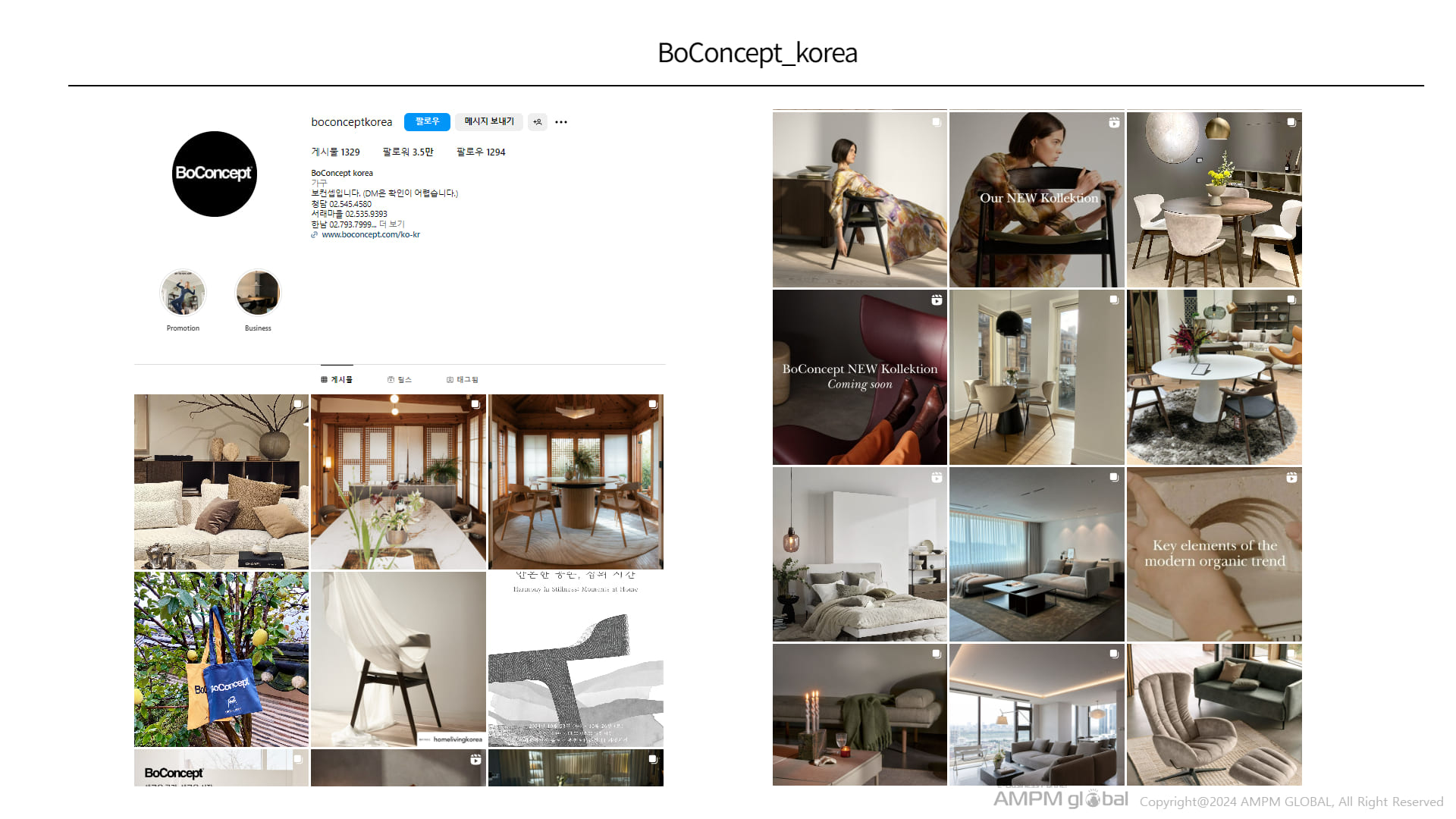Open the sofa with brown pillows post
This screenshot has height=819, width=1456.
click(x=221, y=482)
